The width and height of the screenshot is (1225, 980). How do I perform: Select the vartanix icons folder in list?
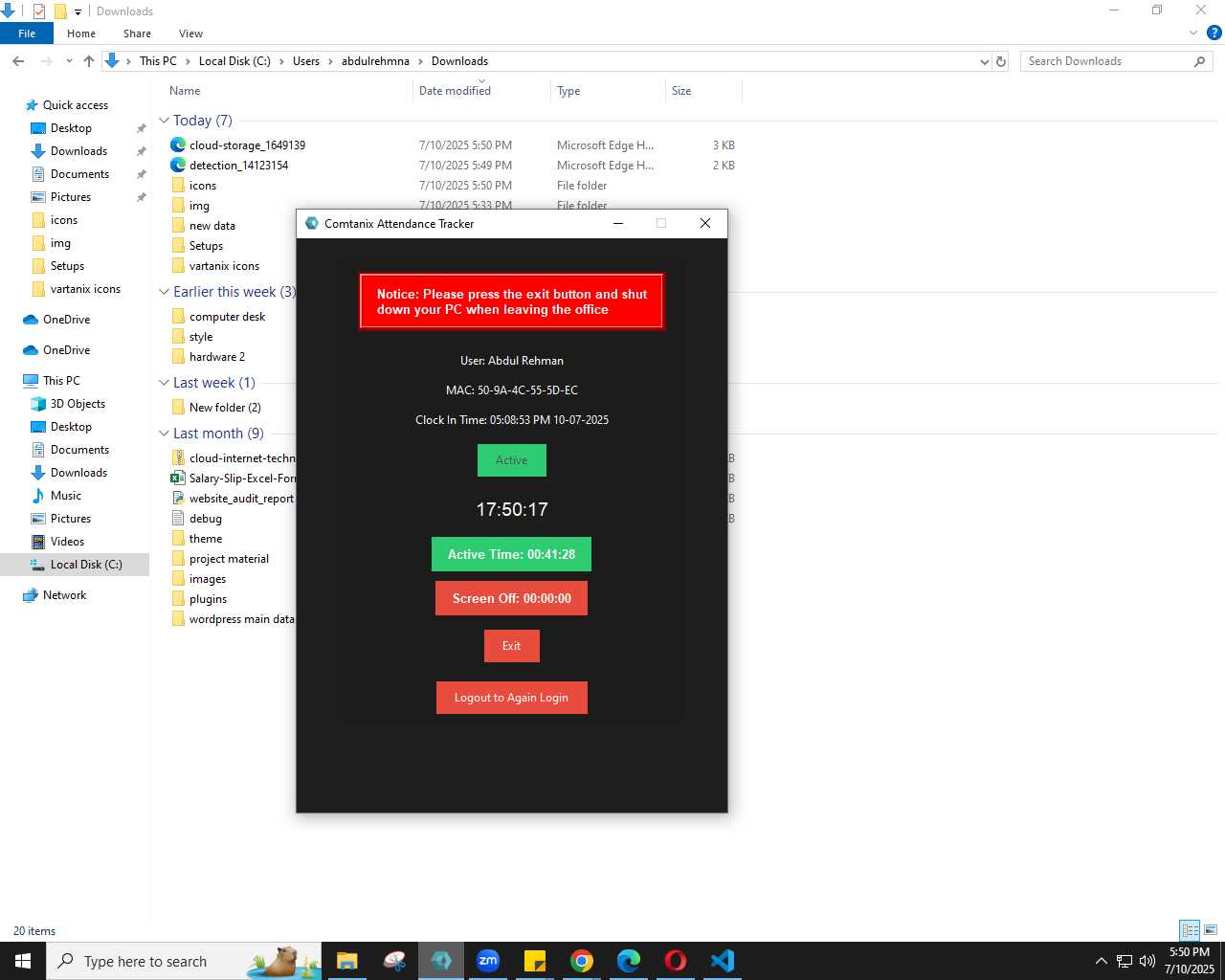224,266
